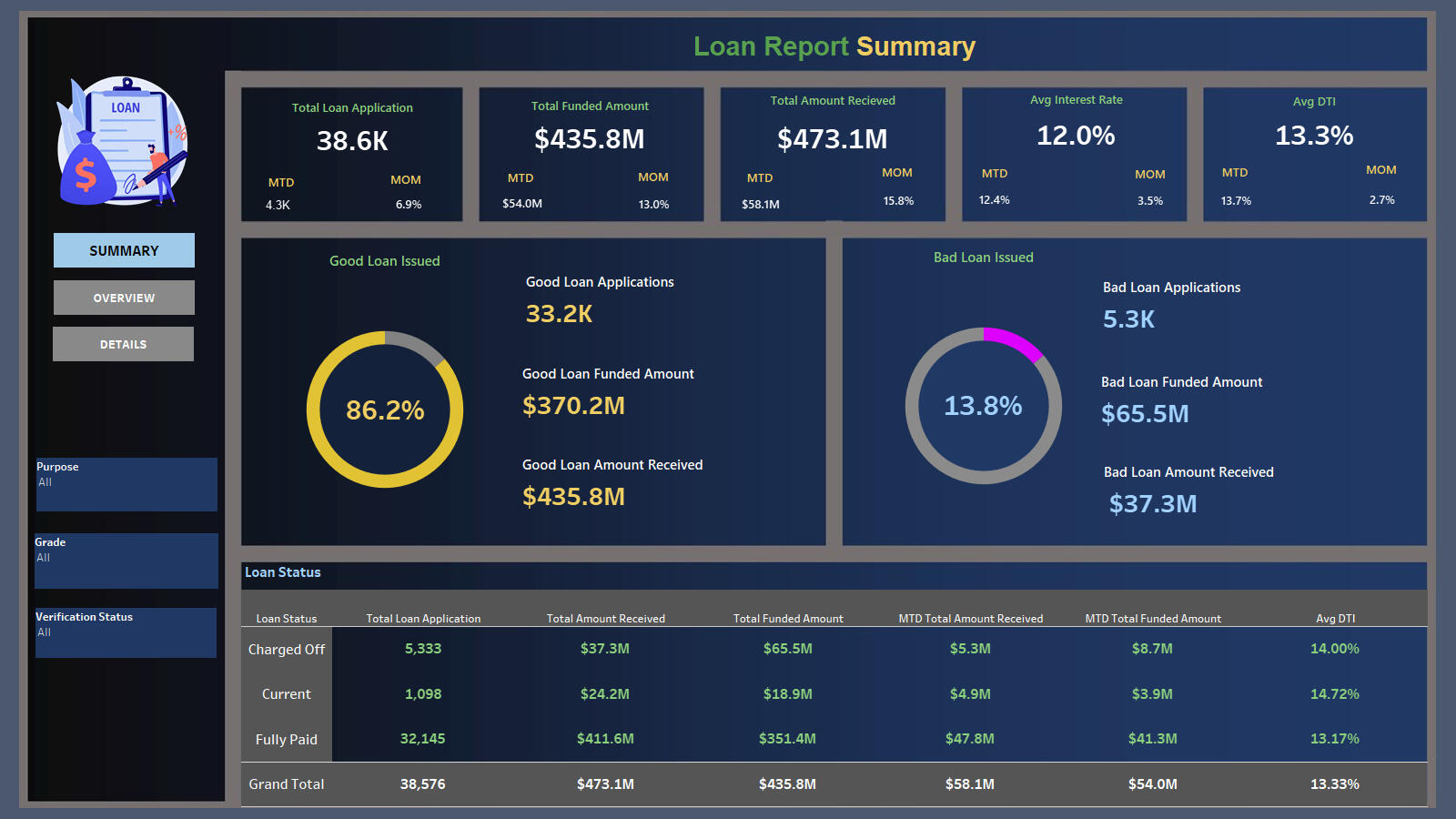1456x819 pixels.
Task: Go to the DETAILS page
Action: pyautogui.click(x=123, y=344)
